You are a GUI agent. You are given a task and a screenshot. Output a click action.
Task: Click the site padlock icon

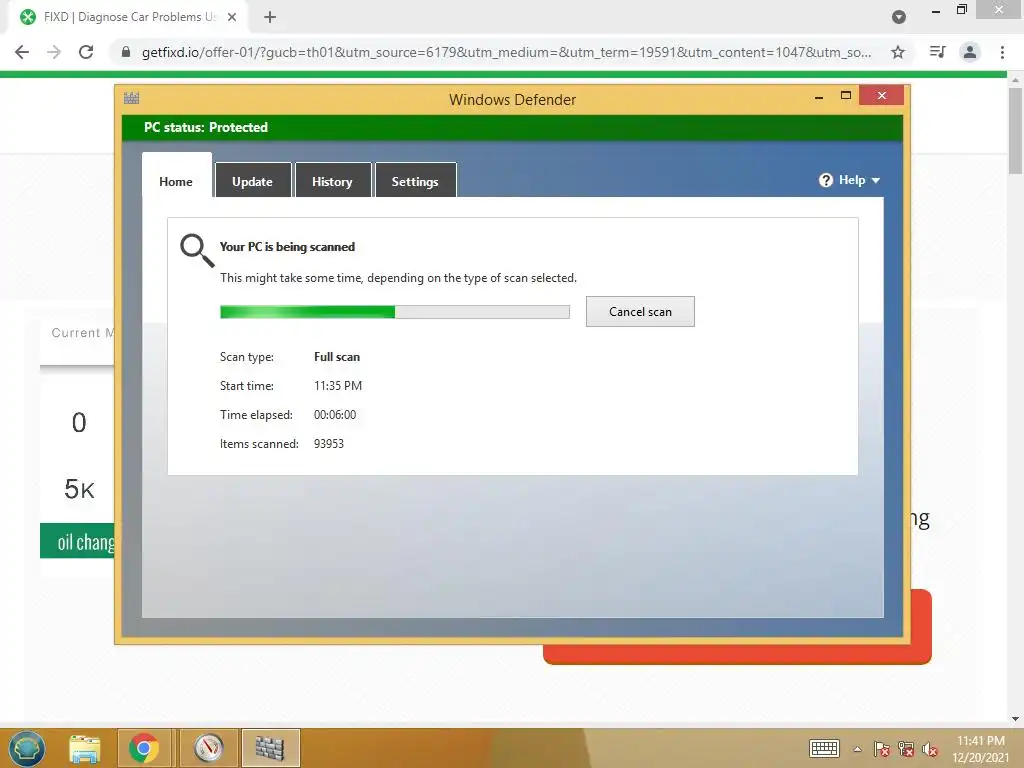point(126,52)
